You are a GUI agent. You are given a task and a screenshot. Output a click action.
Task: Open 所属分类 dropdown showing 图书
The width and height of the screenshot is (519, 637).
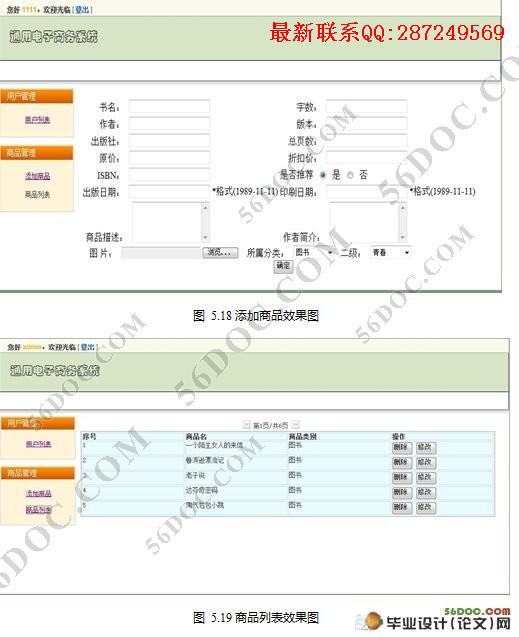314,253
